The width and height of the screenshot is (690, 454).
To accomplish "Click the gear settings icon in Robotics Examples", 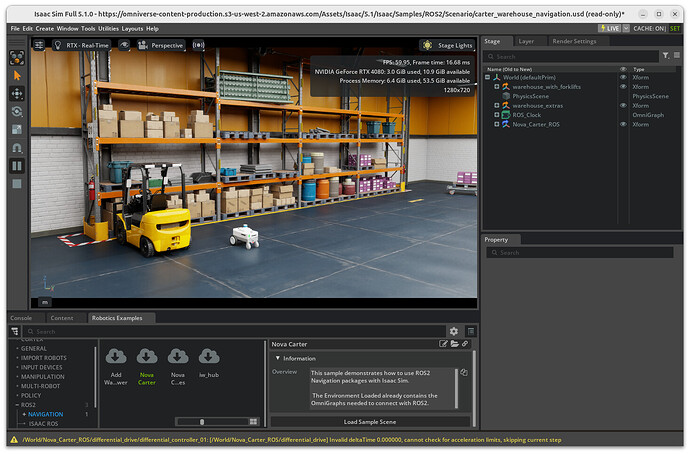I will (x=454, y=331).
